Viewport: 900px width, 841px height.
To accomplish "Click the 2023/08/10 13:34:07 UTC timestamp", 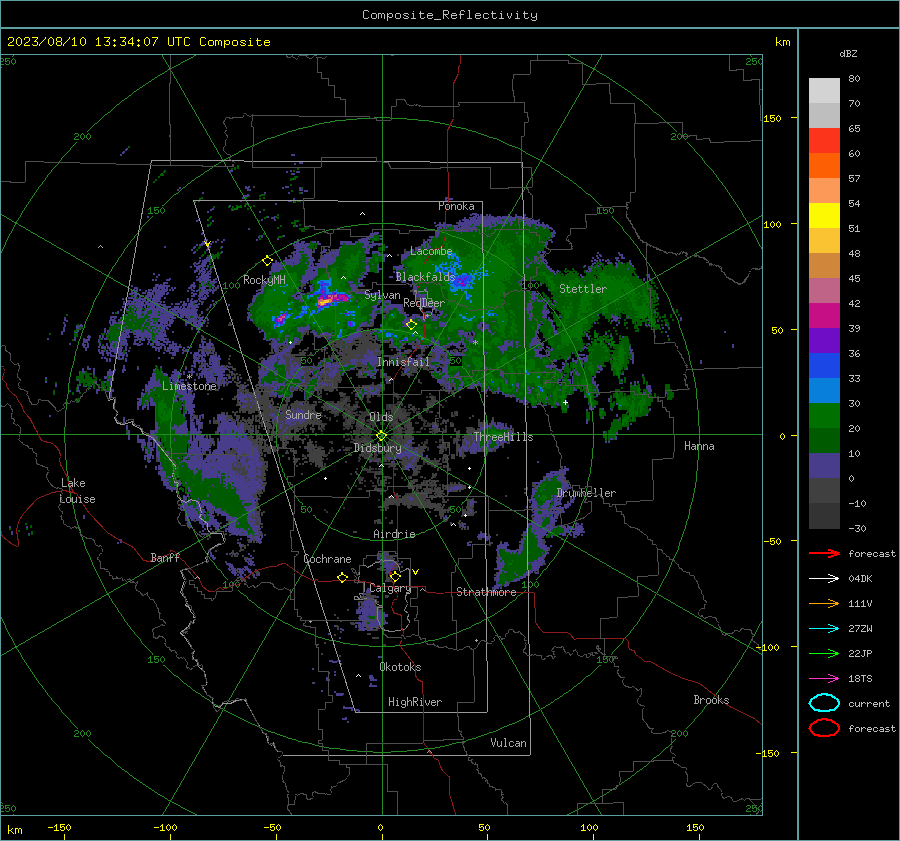I will click(138, 42).
